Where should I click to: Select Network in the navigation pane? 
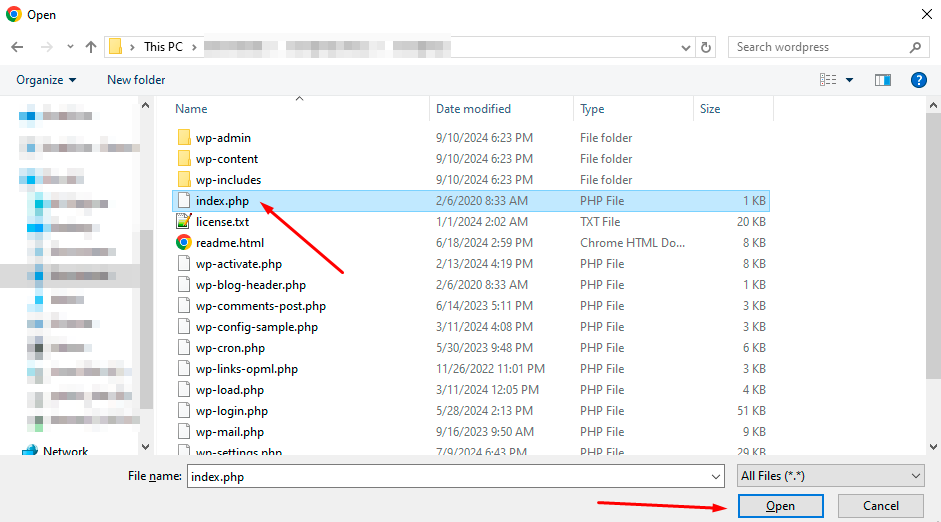[65, 451]
